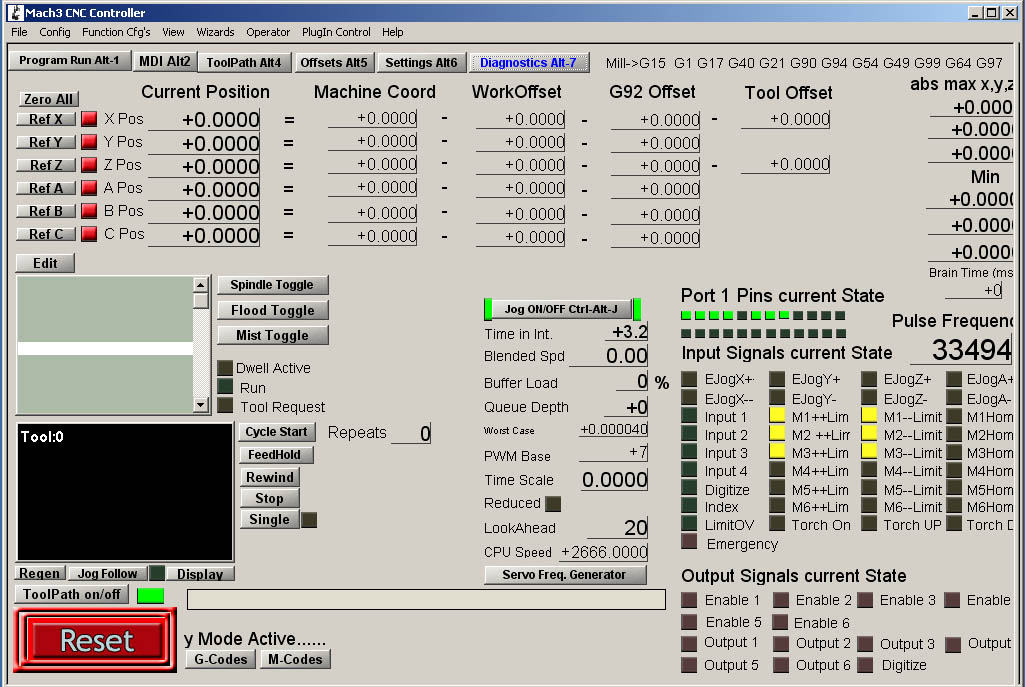Click the Stop button
Image resolution: width=1025 pixels, height=687 pixels.
click(x=269, y=499)
